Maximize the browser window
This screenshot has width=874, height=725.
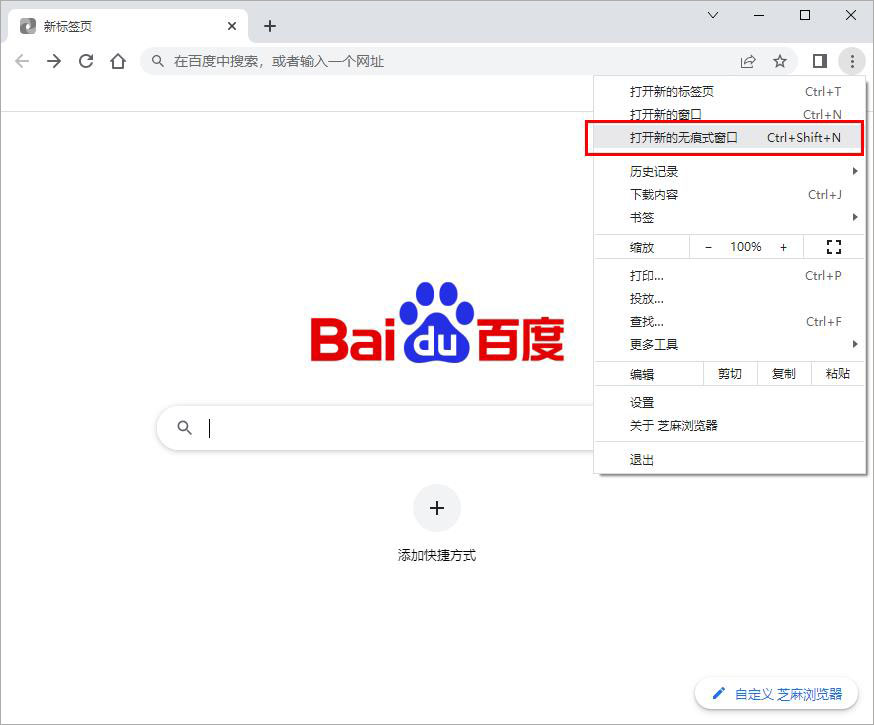click(x=805, y=15)
